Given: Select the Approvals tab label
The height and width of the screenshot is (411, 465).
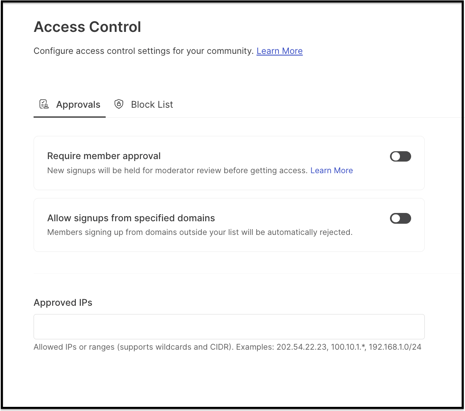Looking at the screenshot, I should [78, 105].
